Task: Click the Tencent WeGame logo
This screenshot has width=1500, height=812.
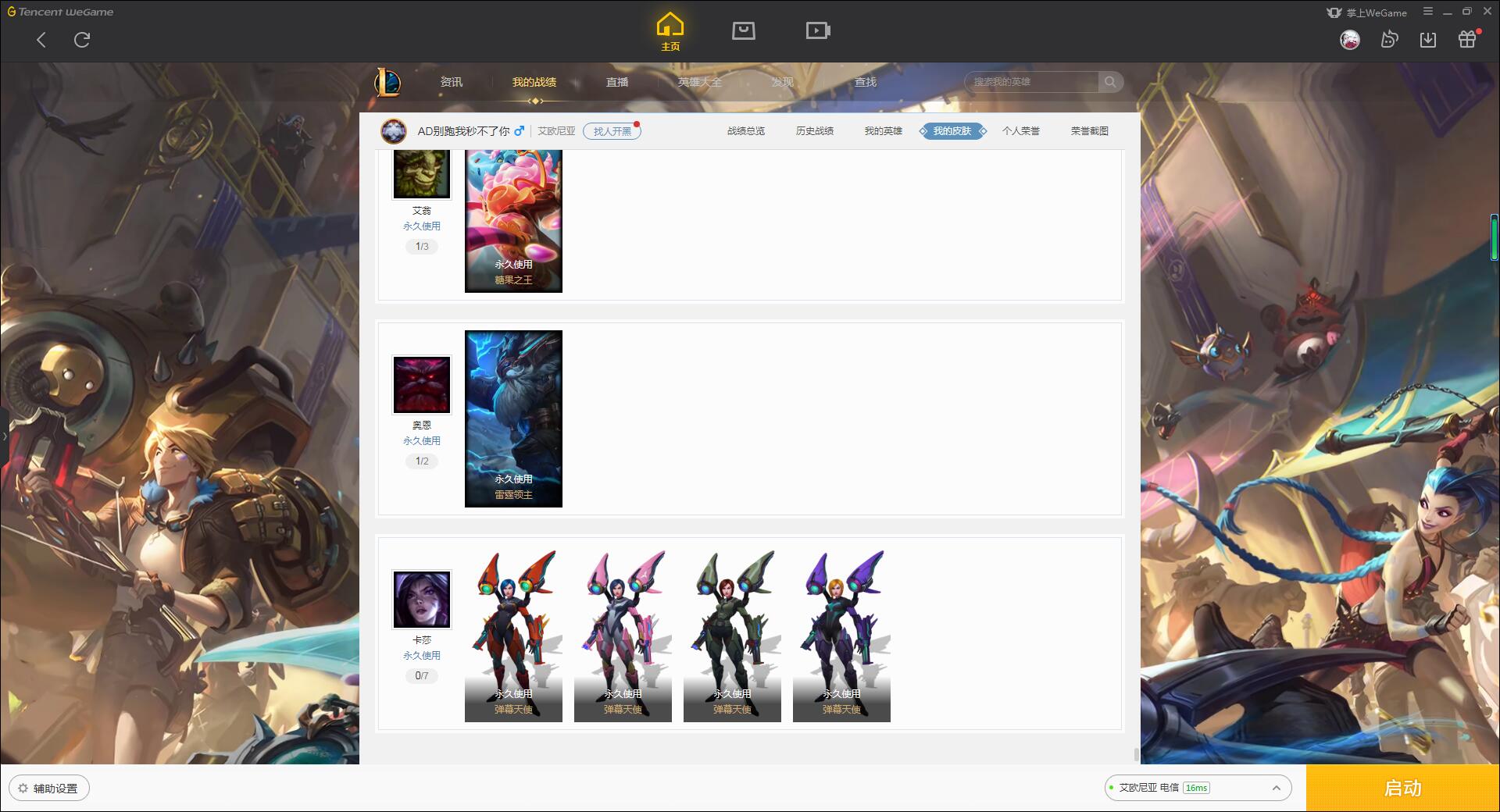Action: click(x=61, y=12)
